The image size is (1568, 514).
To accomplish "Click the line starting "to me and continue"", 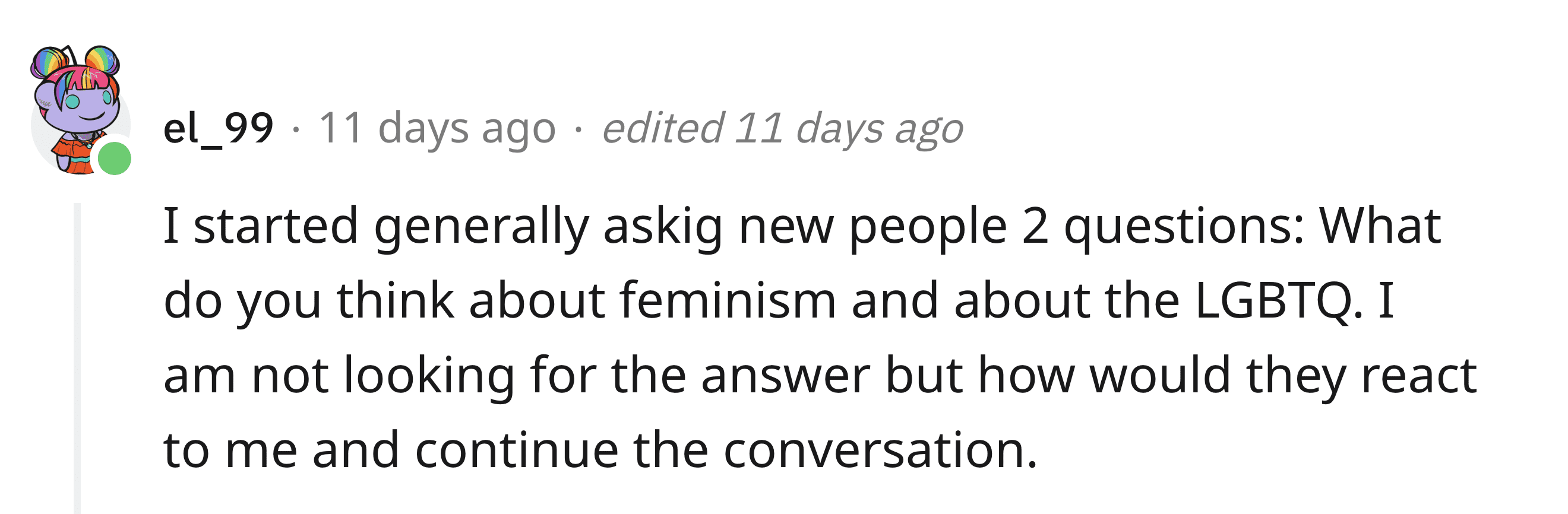I will (600, 450).
